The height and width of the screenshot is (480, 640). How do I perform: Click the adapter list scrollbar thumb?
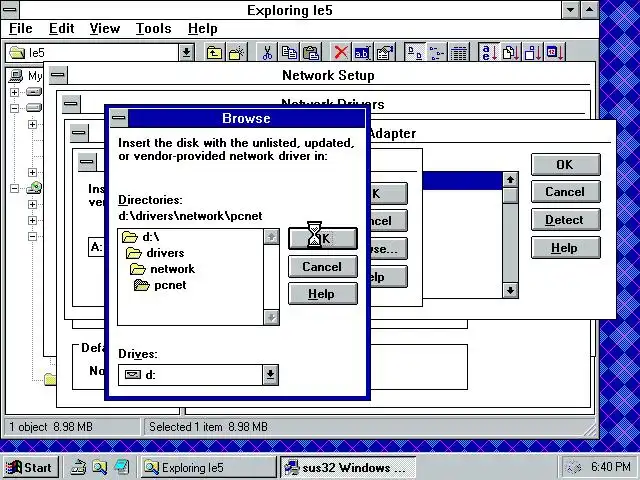click(x=510, y=195)
